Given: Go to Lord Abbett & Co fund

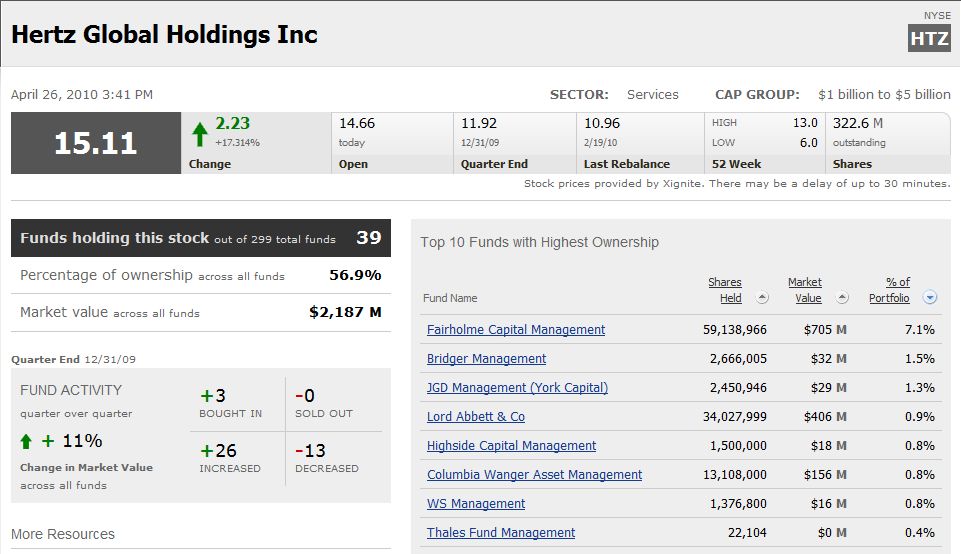Looking at the screenshot, I should click(476, 417).
